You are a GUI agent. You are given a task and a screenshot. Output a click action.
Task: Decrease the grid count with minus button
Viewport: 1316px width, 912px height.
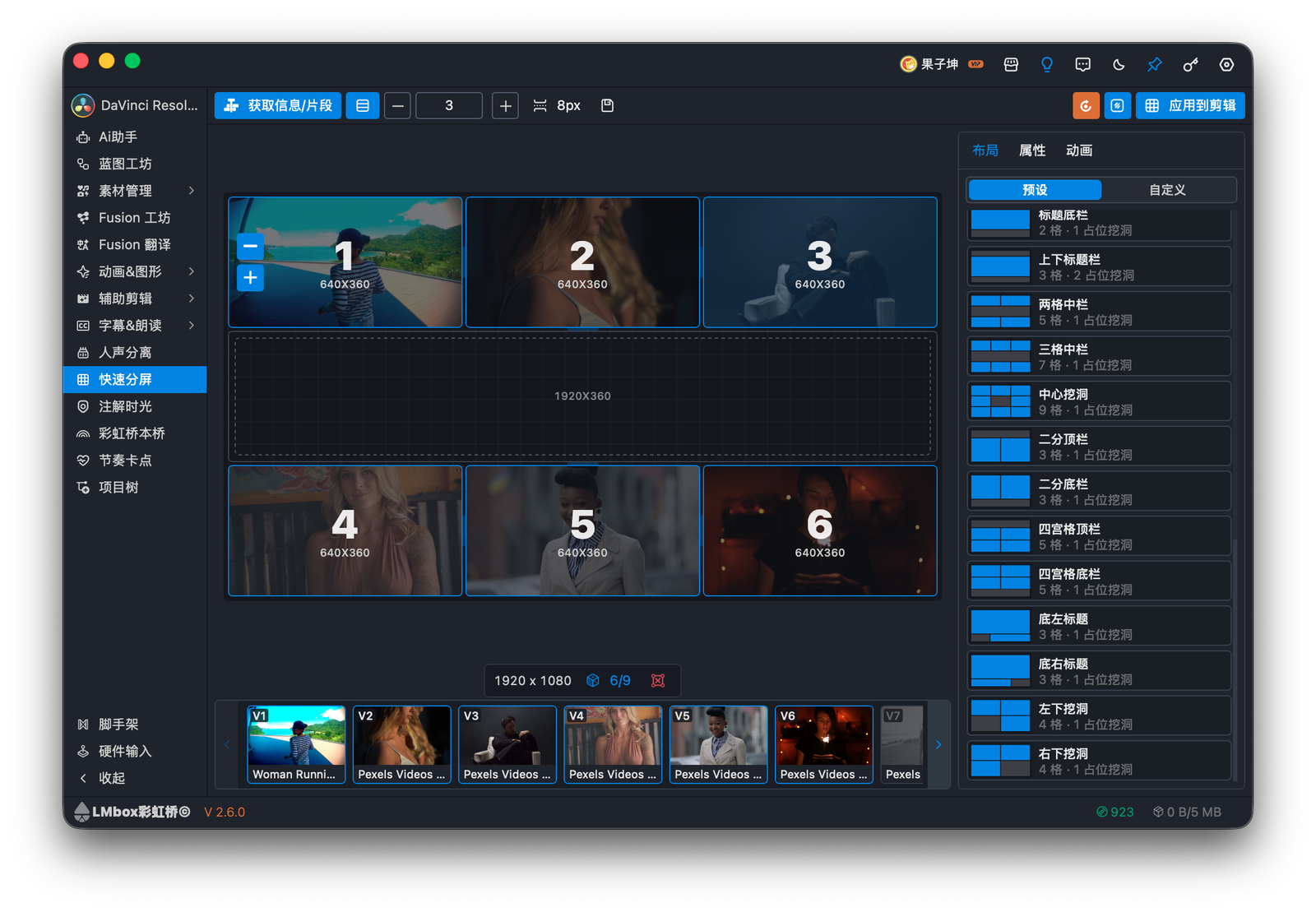pos(397,105)
